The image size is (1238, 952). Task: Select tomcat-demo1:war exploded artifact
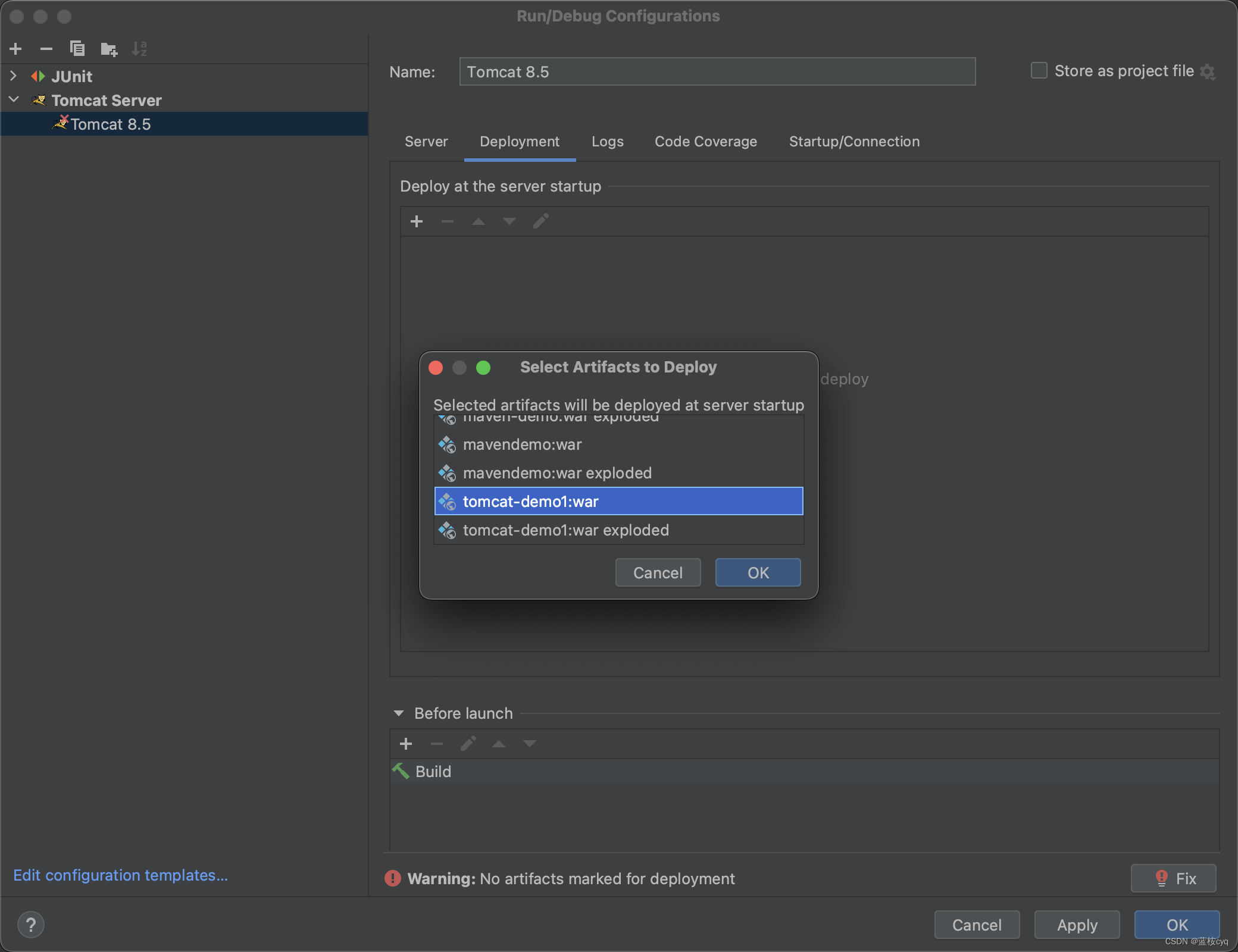coord(565,530)
